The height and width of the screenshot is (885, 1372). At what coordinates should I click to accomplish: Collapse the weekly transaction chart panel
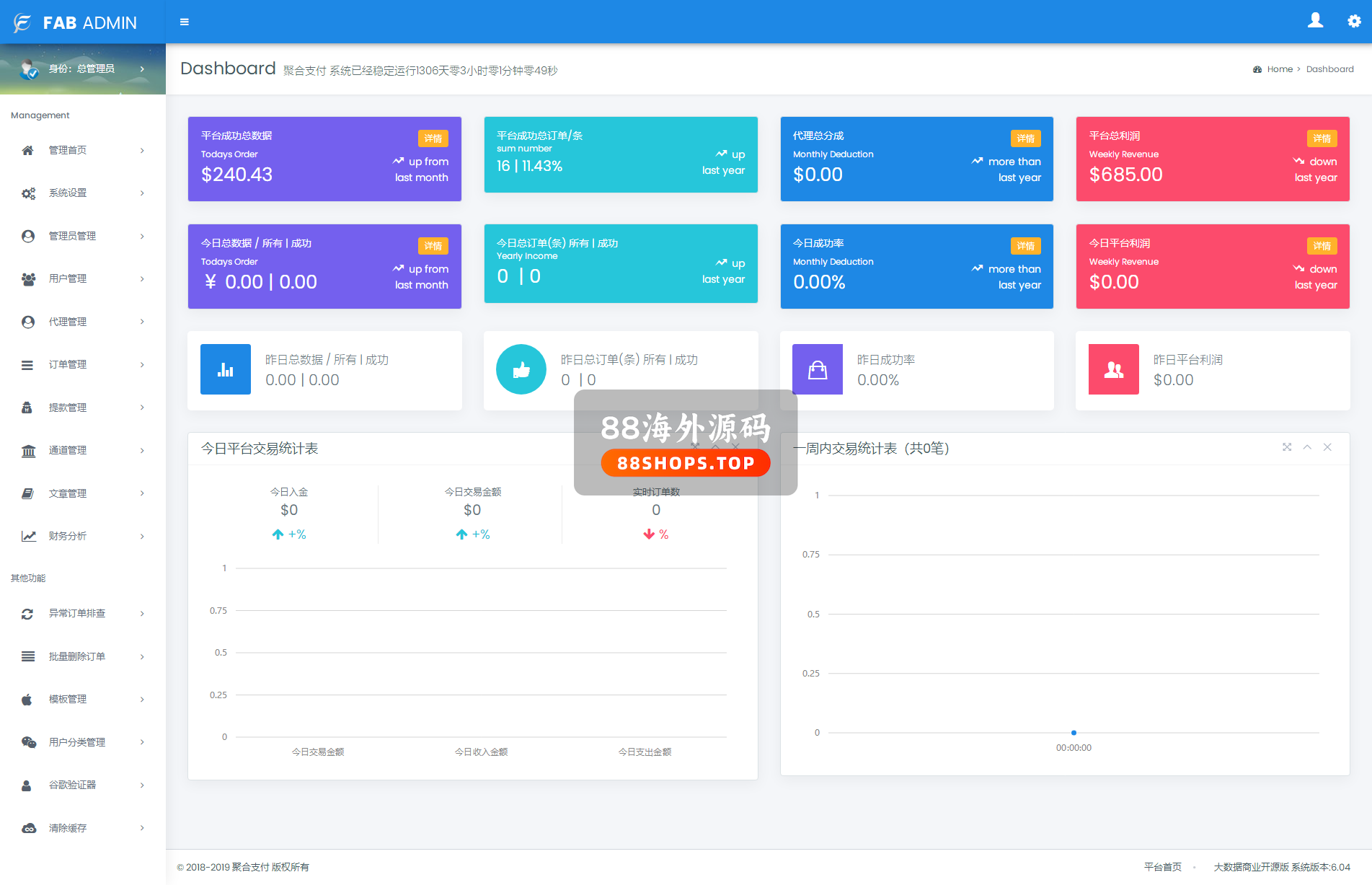(1307, 447)
